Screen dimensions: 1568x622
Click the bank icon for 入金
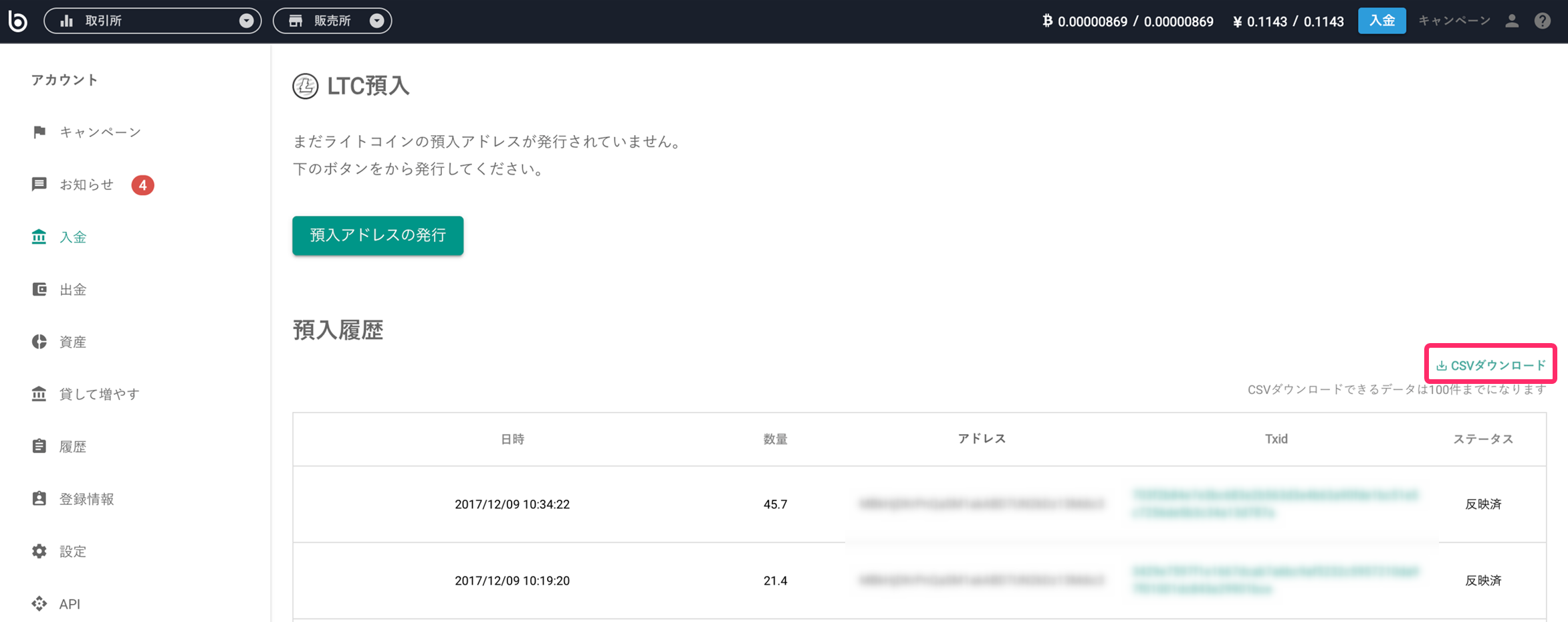[x=39, y=236]
